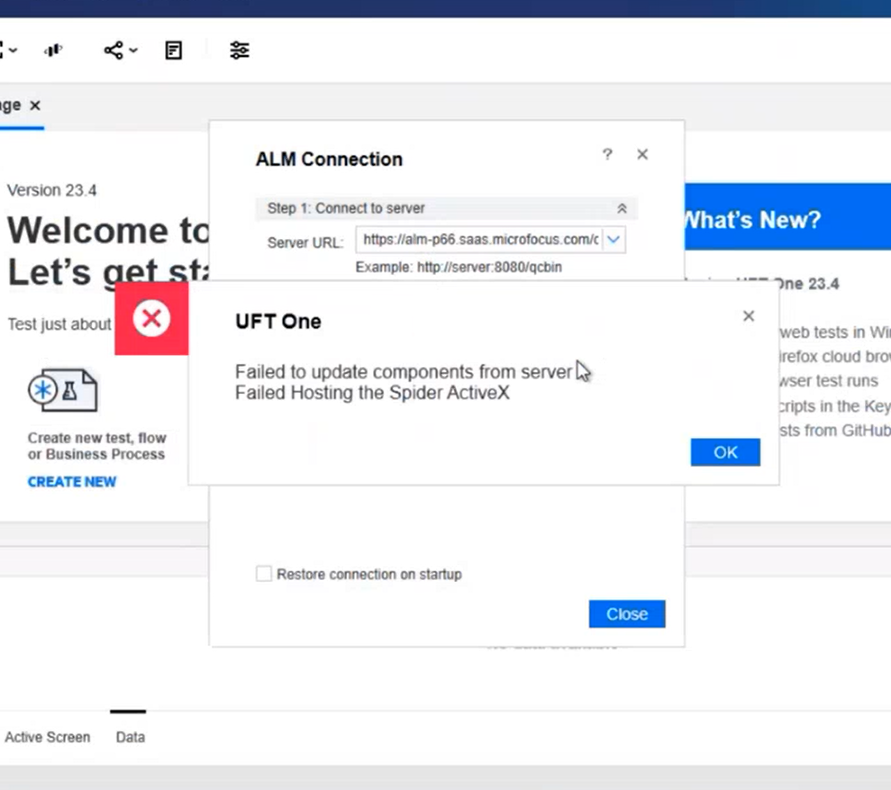891x790 pixels.
Task: Enable Restore connection on startup checkbox
Action: coord(264,574)
